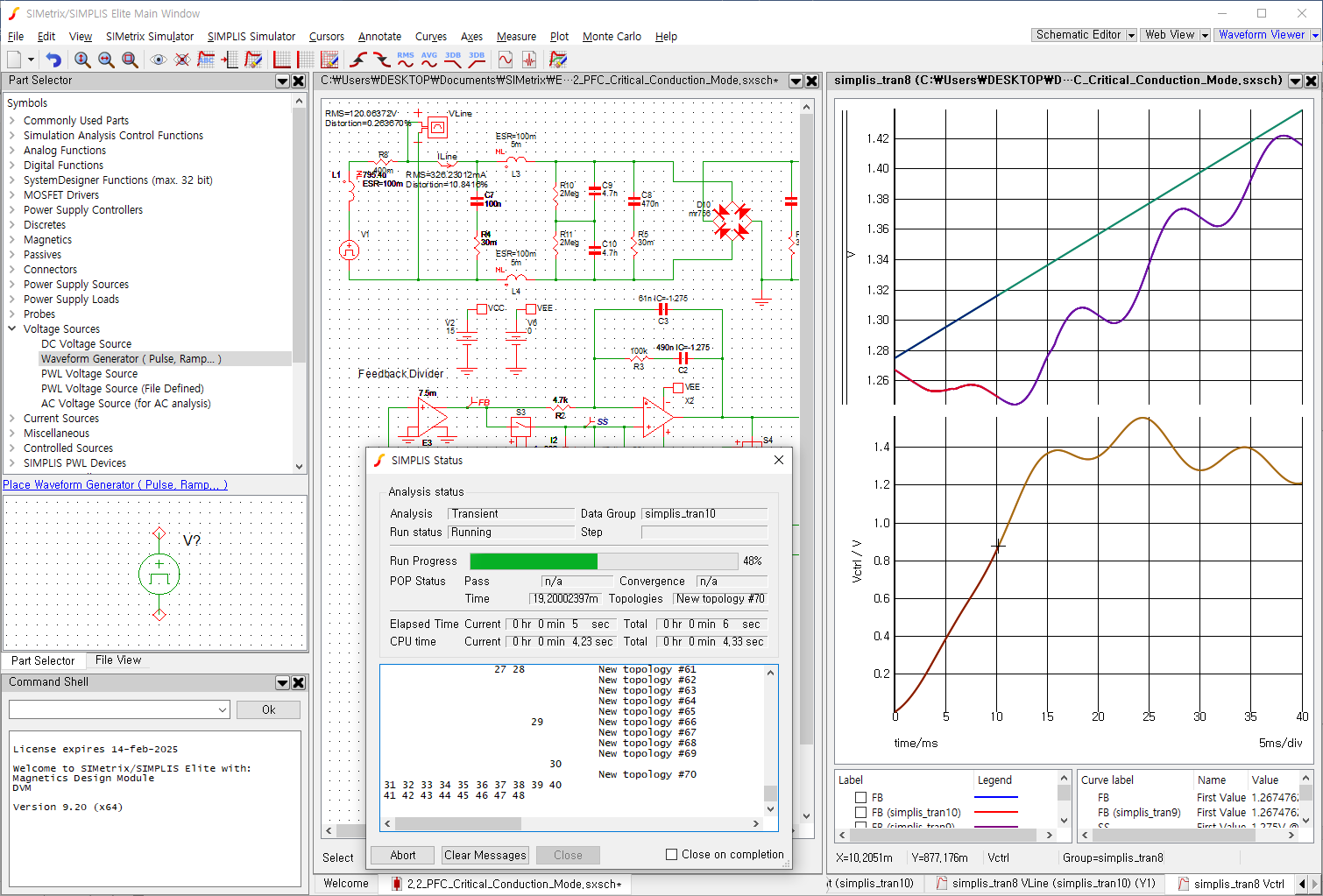Open the Measure menu
Viewport: 1323px width, 896px height.
click(x=516, y=36)
